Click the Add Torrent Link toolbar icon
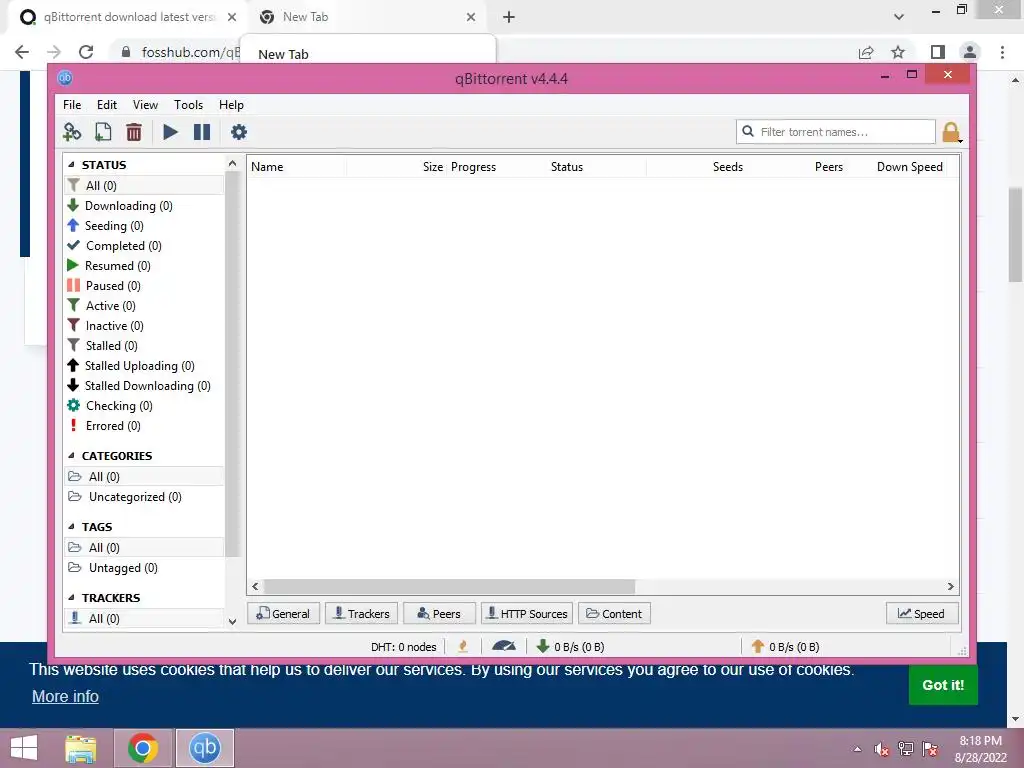1024x768 pixels. point(72,132)
